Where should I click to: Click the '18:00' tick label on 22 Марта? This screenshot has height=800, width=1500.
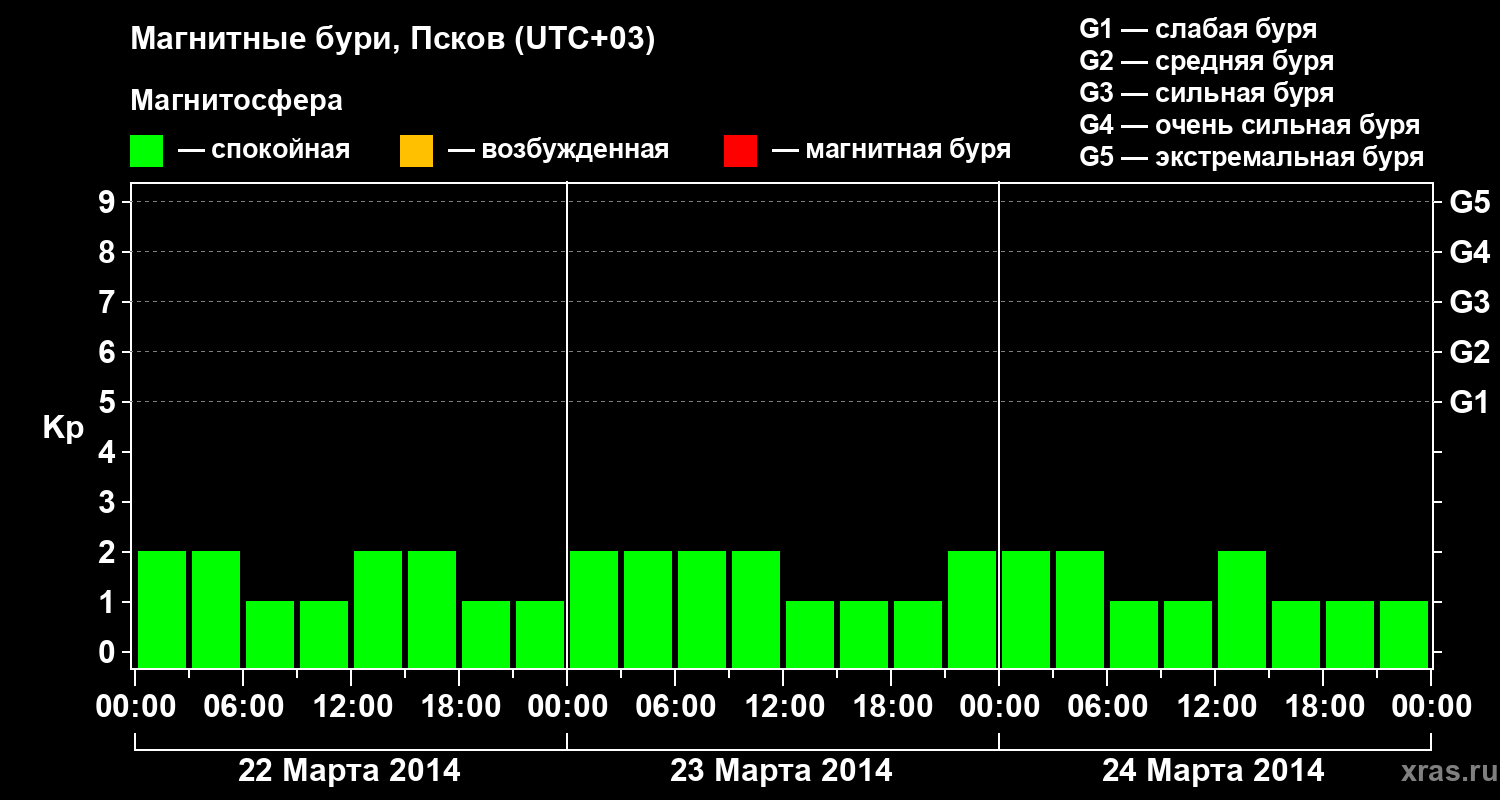tap(459, 707)
